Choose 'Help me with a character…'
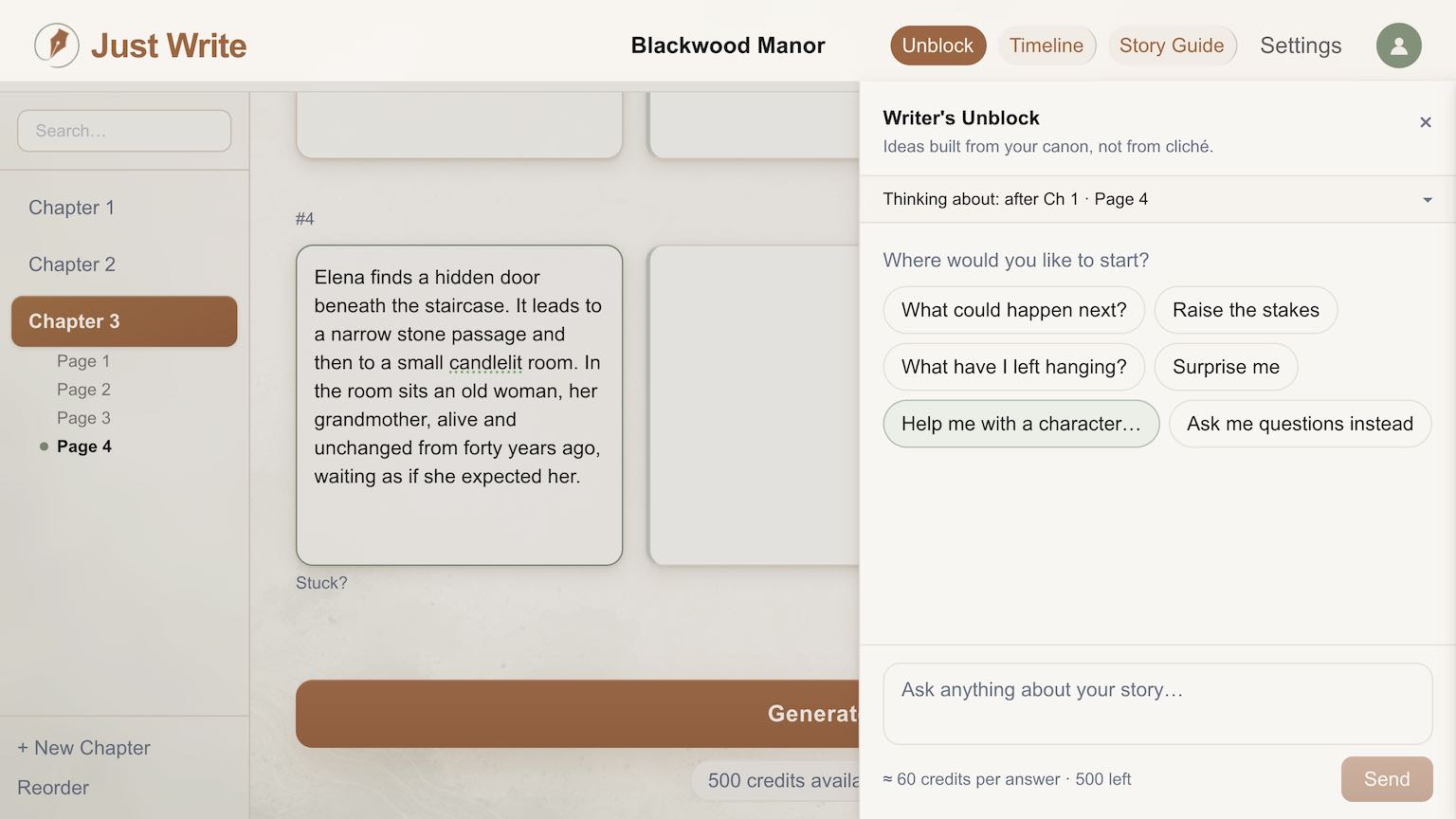The height and width of the screenshot is (819, 1456). point(1021,424)
